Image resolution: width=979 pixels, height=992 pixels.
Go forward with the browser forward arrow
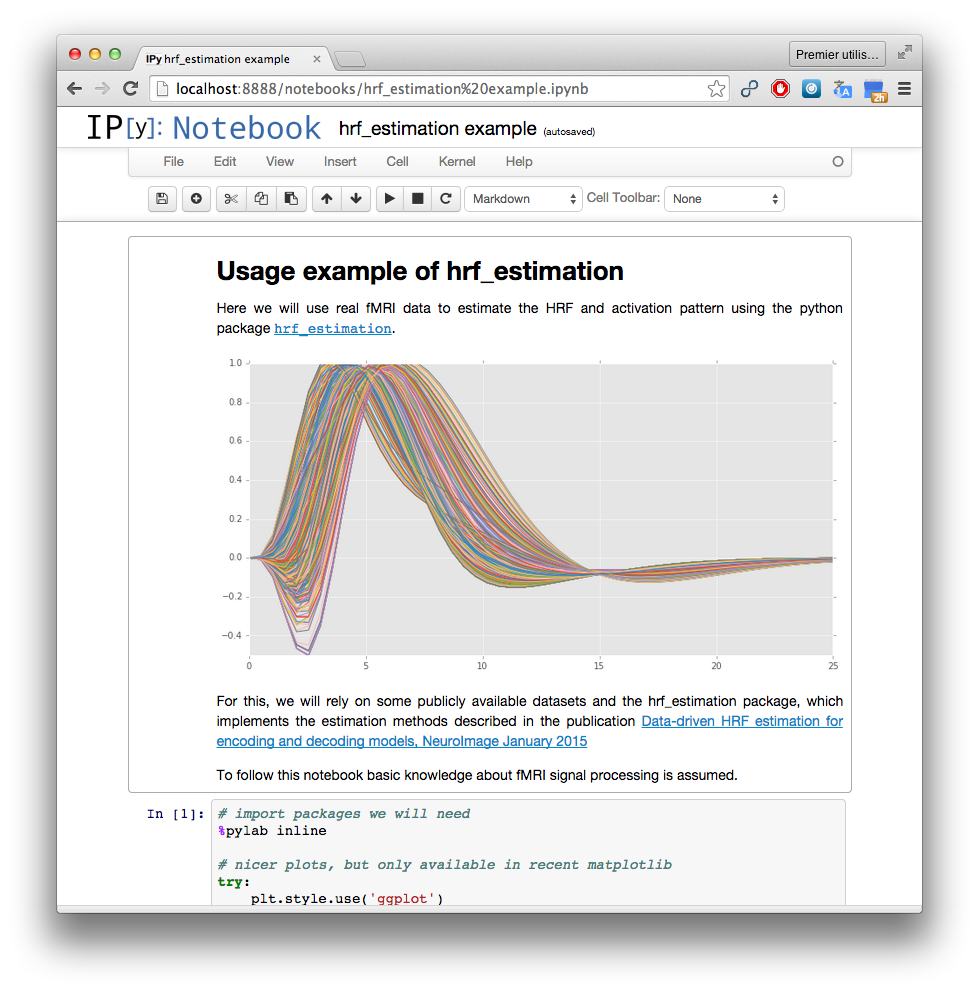point(102,89)
